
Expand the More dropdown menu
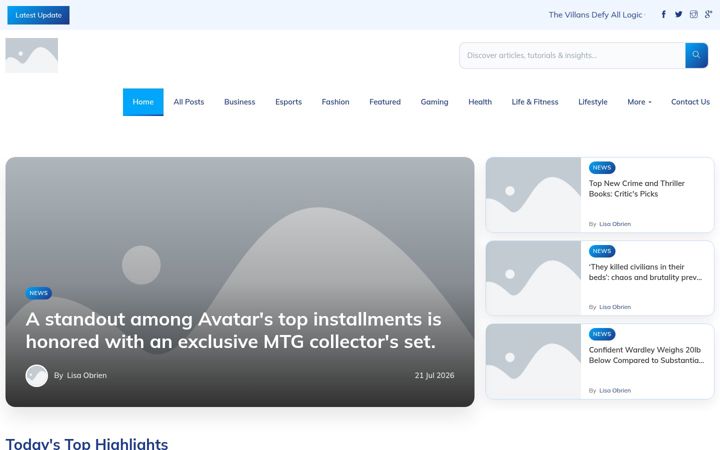[639, 102]
